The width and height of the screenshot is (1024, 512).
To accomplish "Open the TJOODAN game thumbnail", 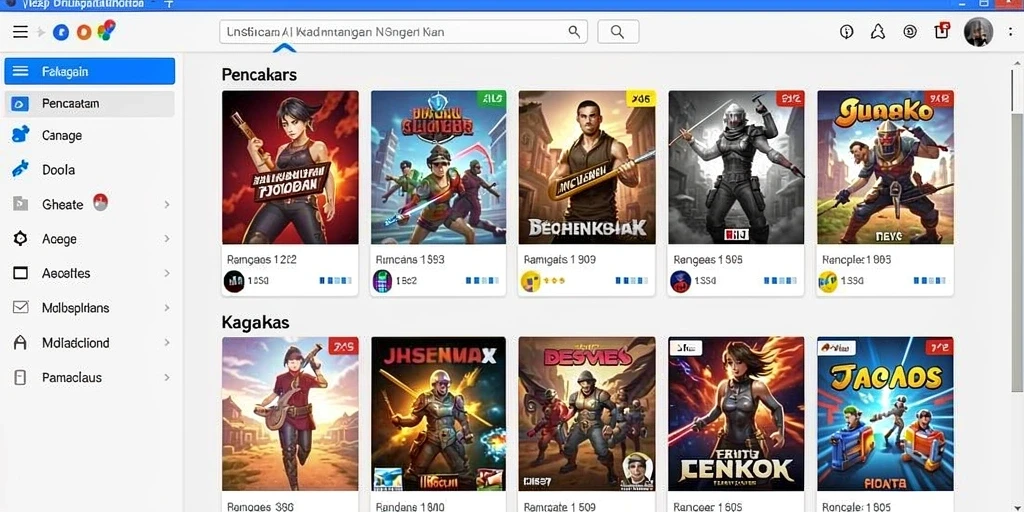I will pos(290,167).
